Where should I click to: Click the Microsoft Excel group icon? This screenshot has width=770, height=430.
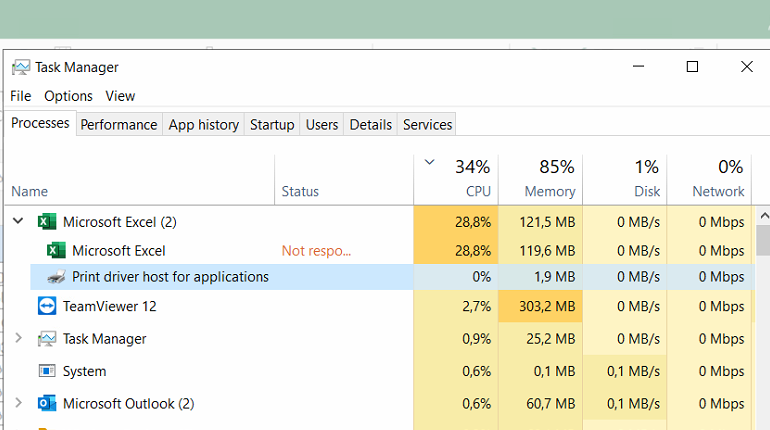coord(47,222)
